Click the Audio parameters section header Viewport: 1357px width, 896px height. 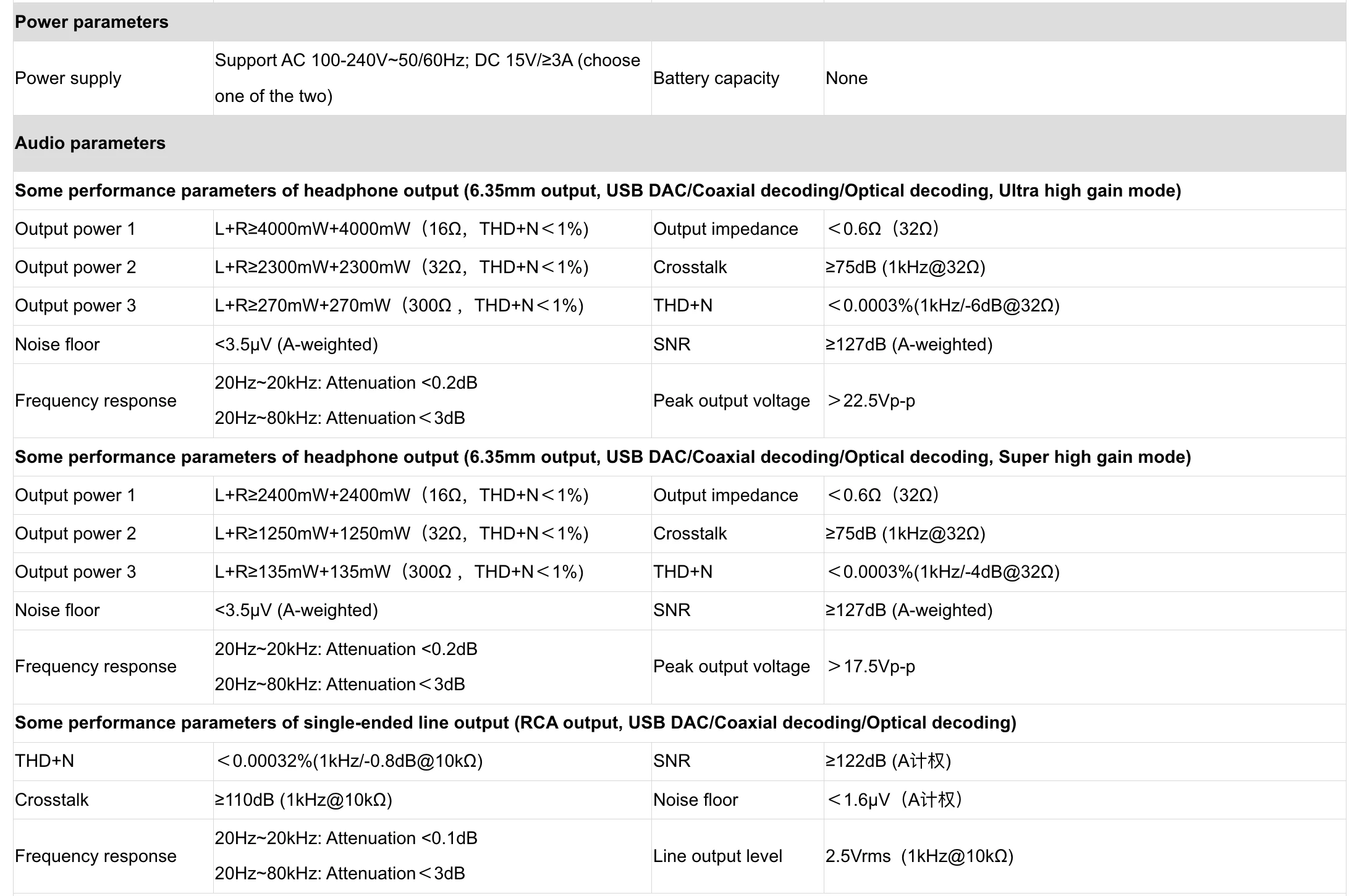(x=679, y=143)
